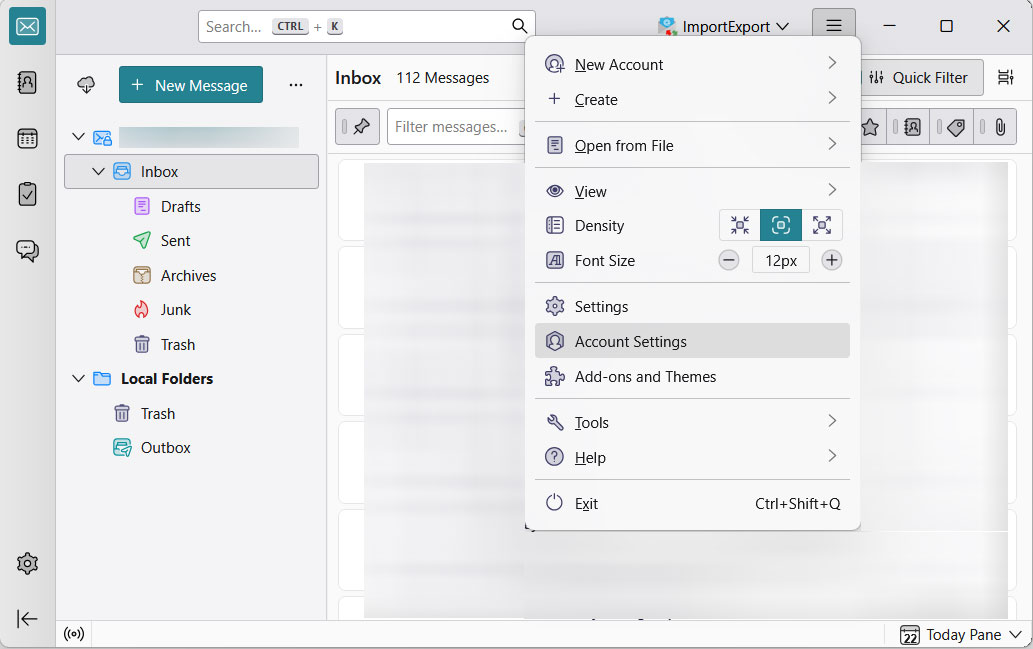Increase font size with plus button
The image size is (1033, 649).
click(831, 260)
